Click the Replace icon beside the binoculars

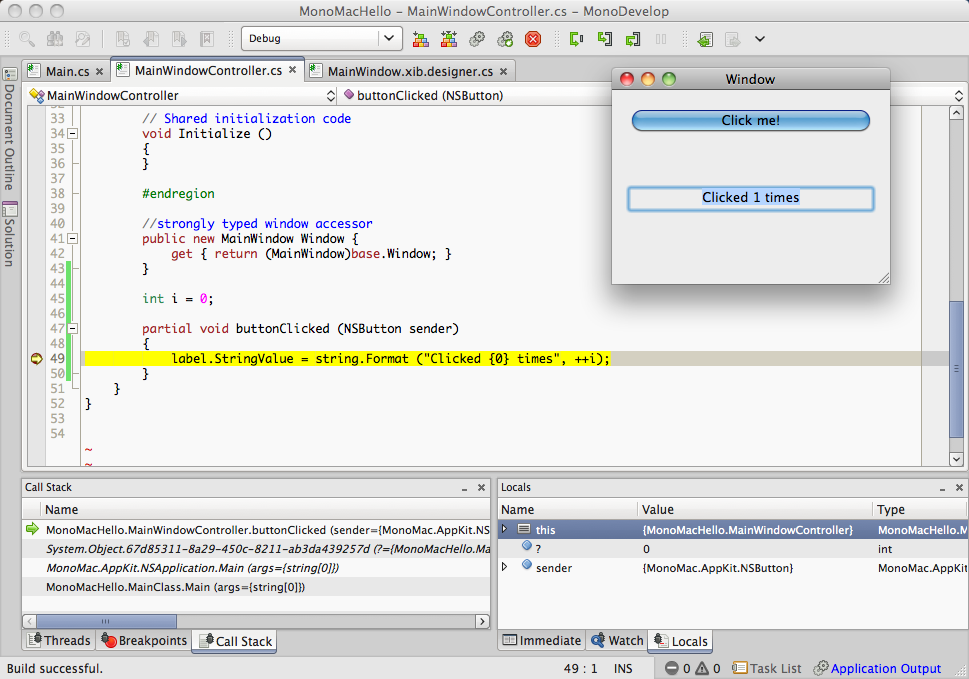pos(83,39)
